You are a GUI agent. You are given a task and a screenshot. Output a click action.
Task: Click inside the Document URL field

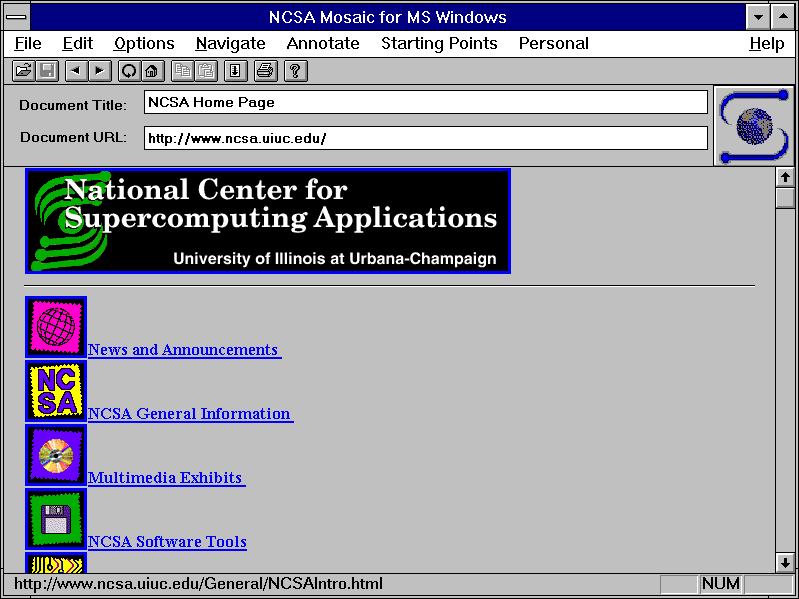(x=425, y=139)
